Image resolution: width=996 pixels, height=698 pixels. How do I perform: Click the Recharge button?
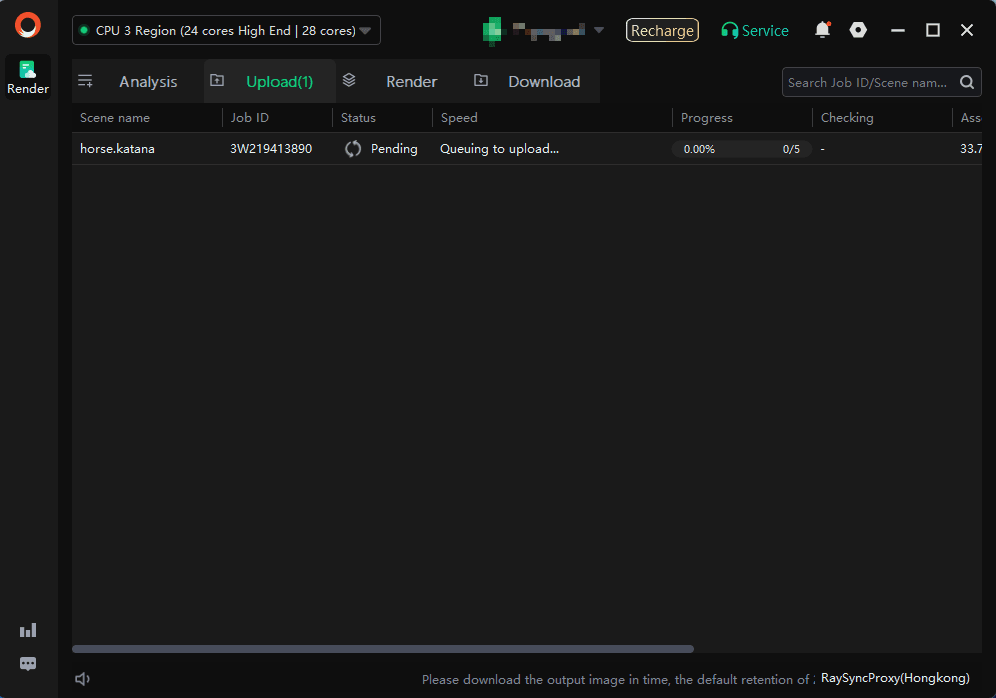point(662,31)
